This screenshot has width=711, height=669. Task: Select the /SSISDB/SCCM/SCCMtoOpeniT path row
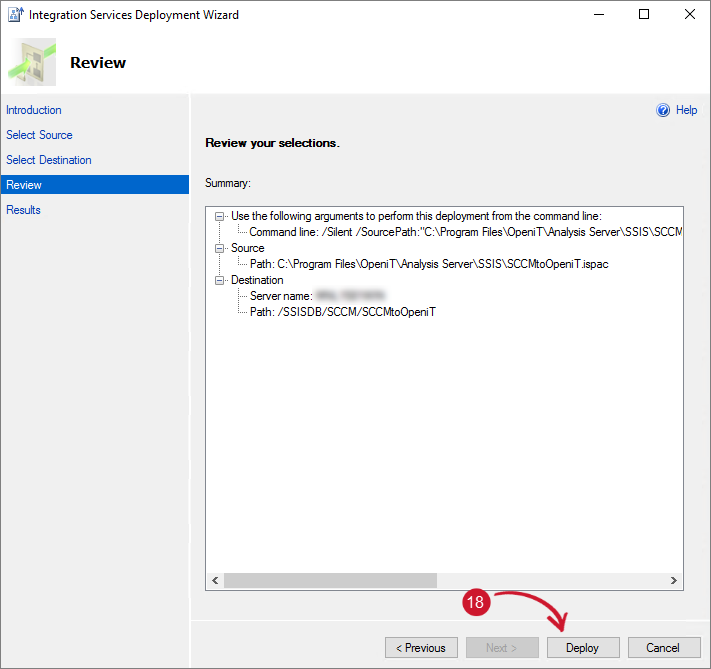point(343,312)
